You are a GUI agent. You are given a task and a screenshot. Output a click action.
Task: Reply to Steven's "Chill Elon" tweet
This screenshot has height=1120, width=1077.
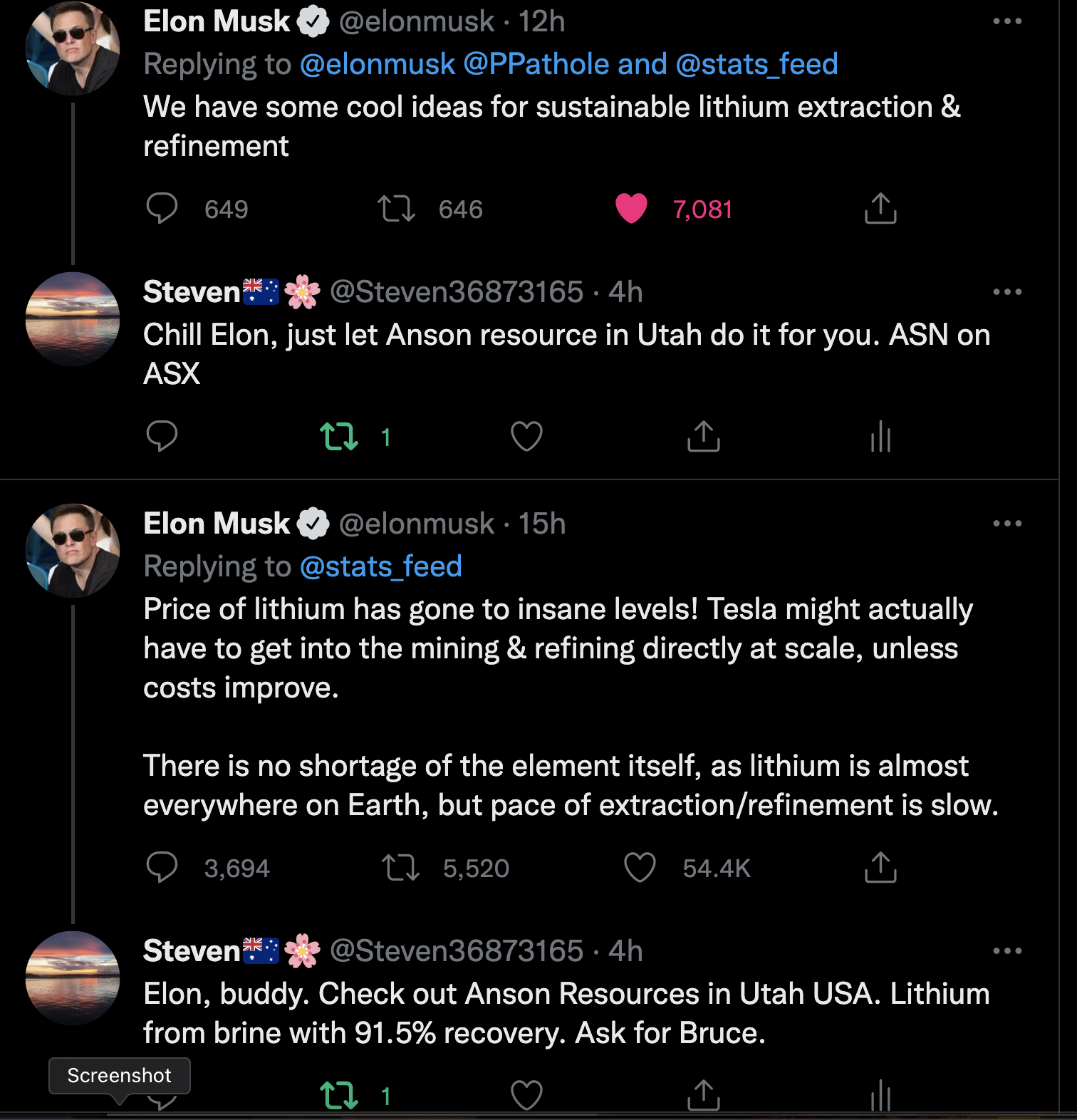coord(162,436)
